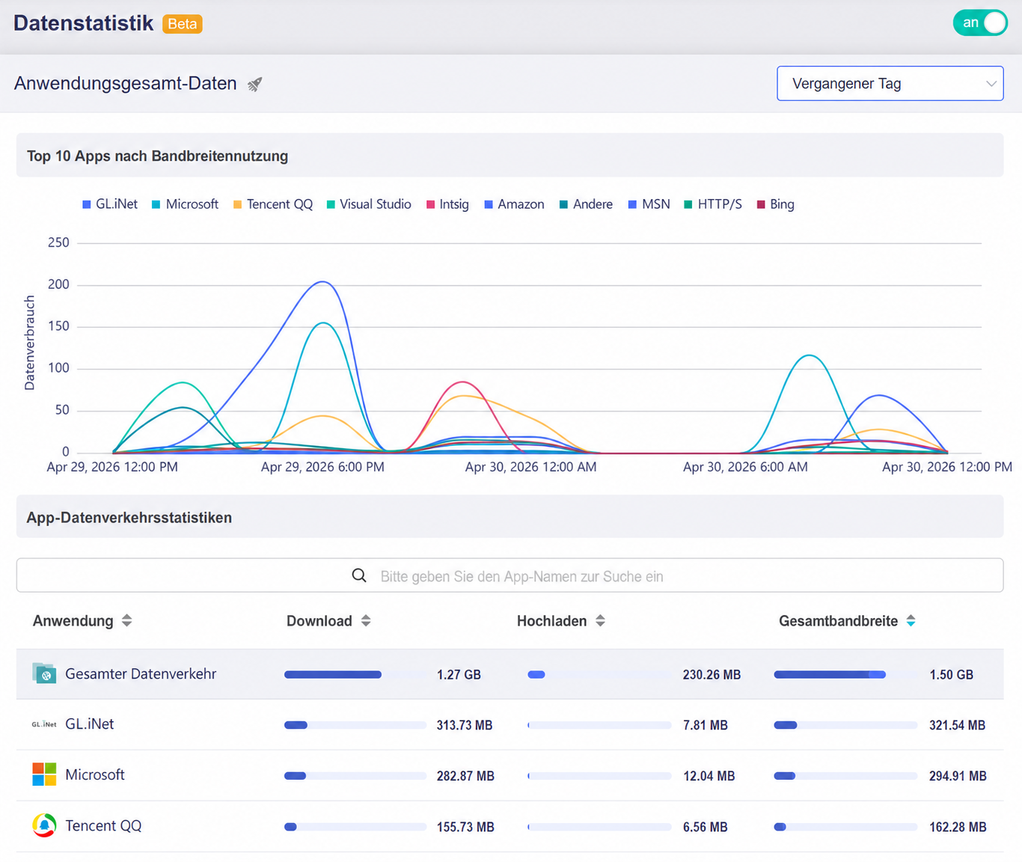Toggle the MSN legend series
1022x862 pixels.
(x=649, y=205)
